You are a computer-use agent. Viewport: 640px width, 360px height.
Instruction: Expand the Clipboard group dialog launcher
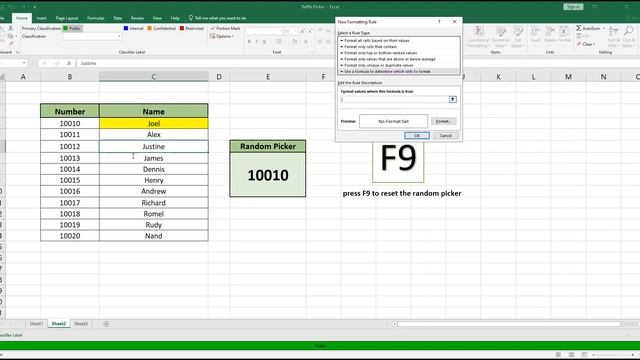17,52
